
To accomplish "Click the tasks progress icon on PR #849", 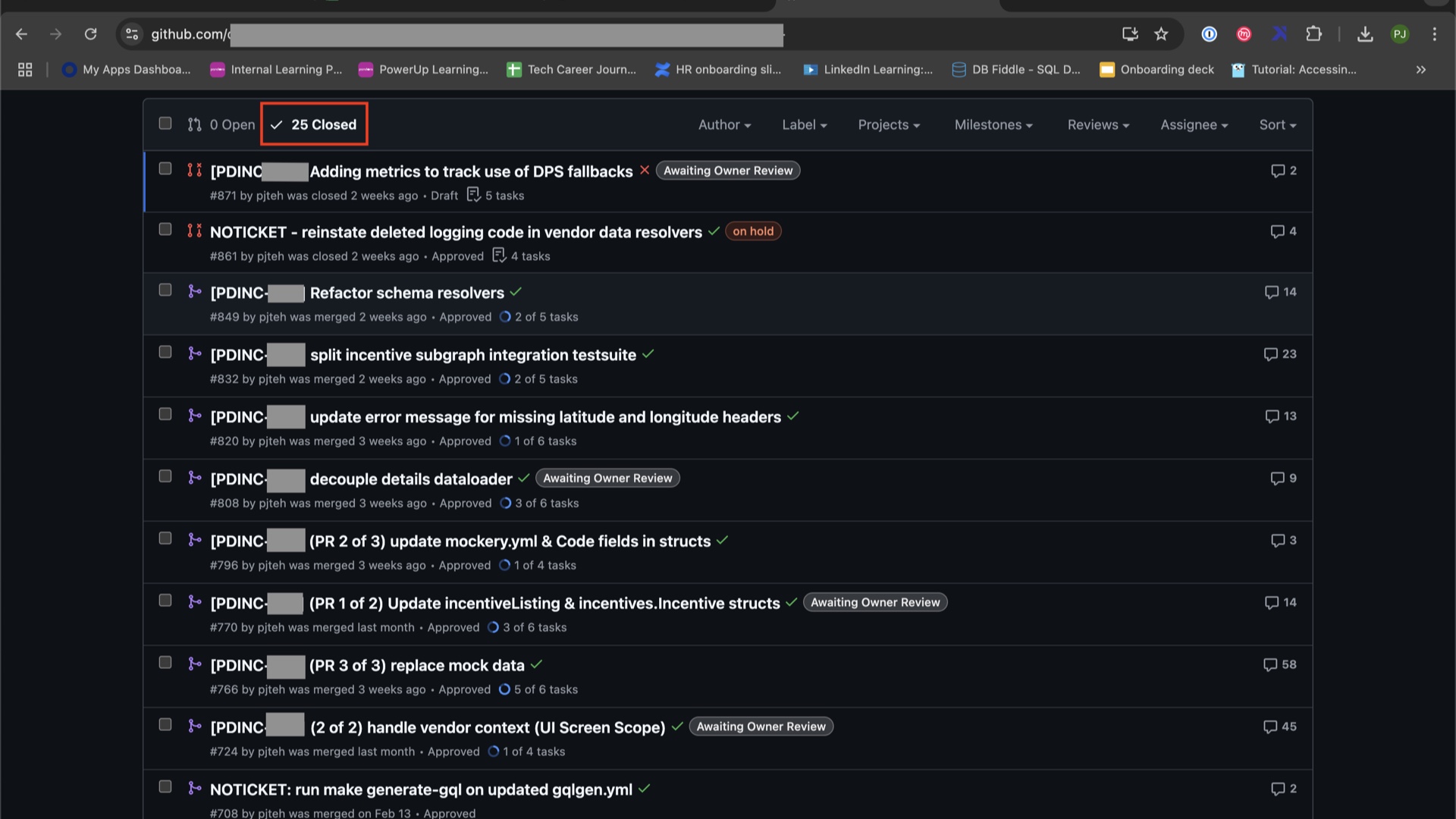I will click(505, 317).
